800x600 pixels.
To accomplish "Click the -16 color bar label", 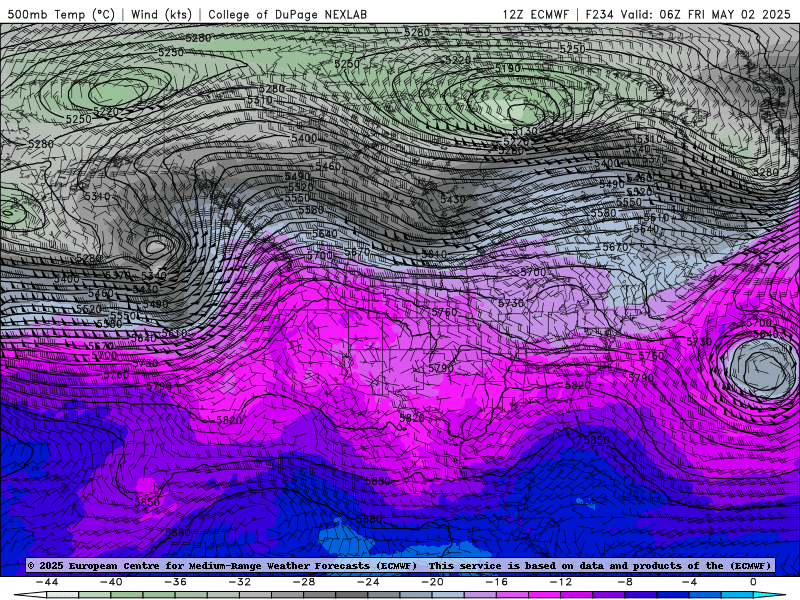I will coord(496,582).
